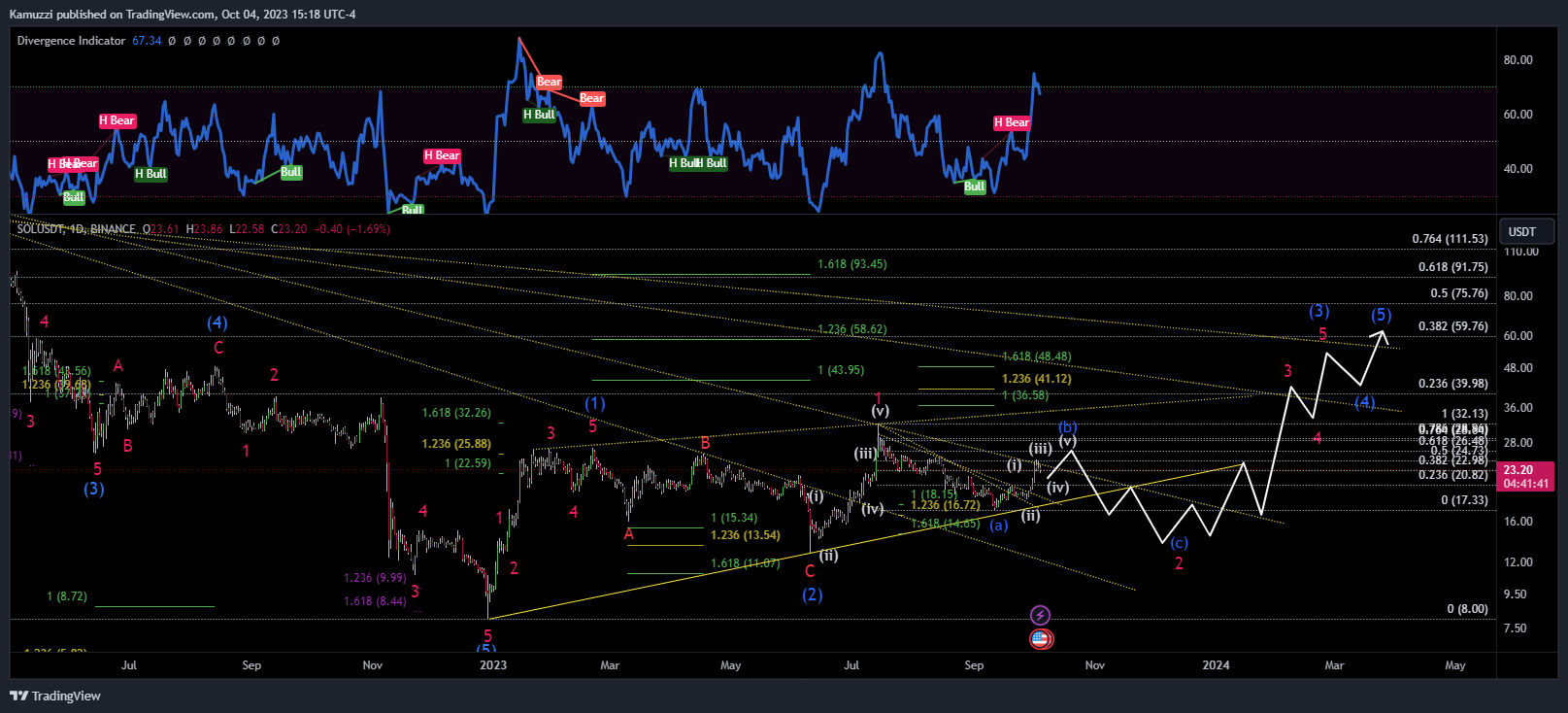
Task: Click the blue (2) wave label
Action: tap(813, 594)
